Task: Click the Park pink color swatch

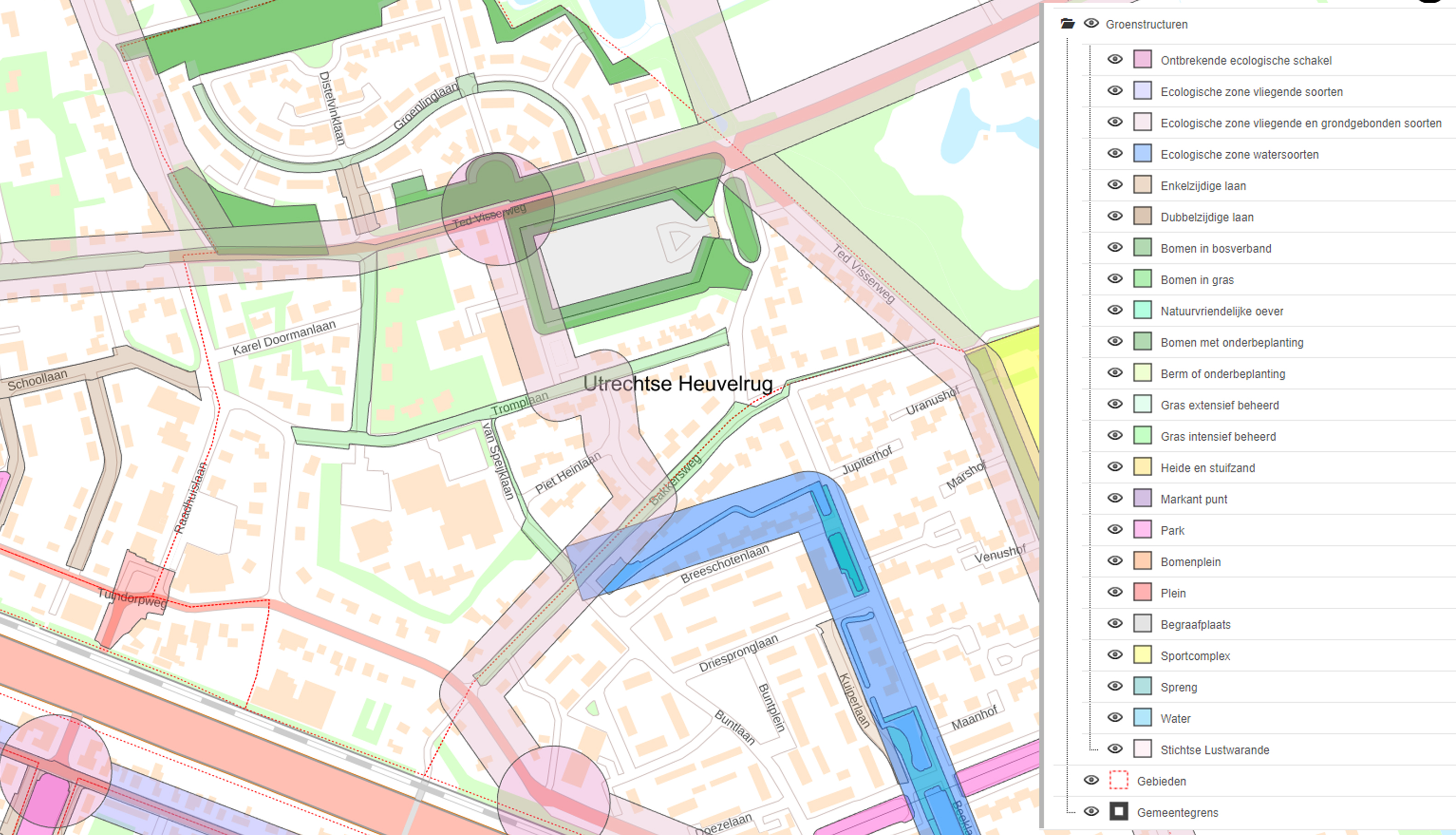Action: coord(1142,530)
